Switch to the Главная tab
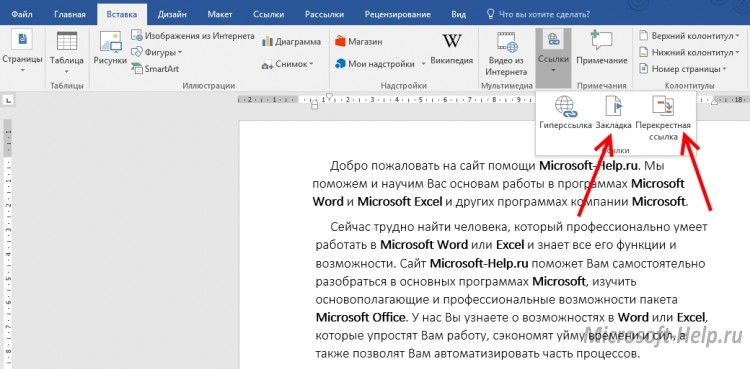750x369 pixels. [x=70, y=14]
